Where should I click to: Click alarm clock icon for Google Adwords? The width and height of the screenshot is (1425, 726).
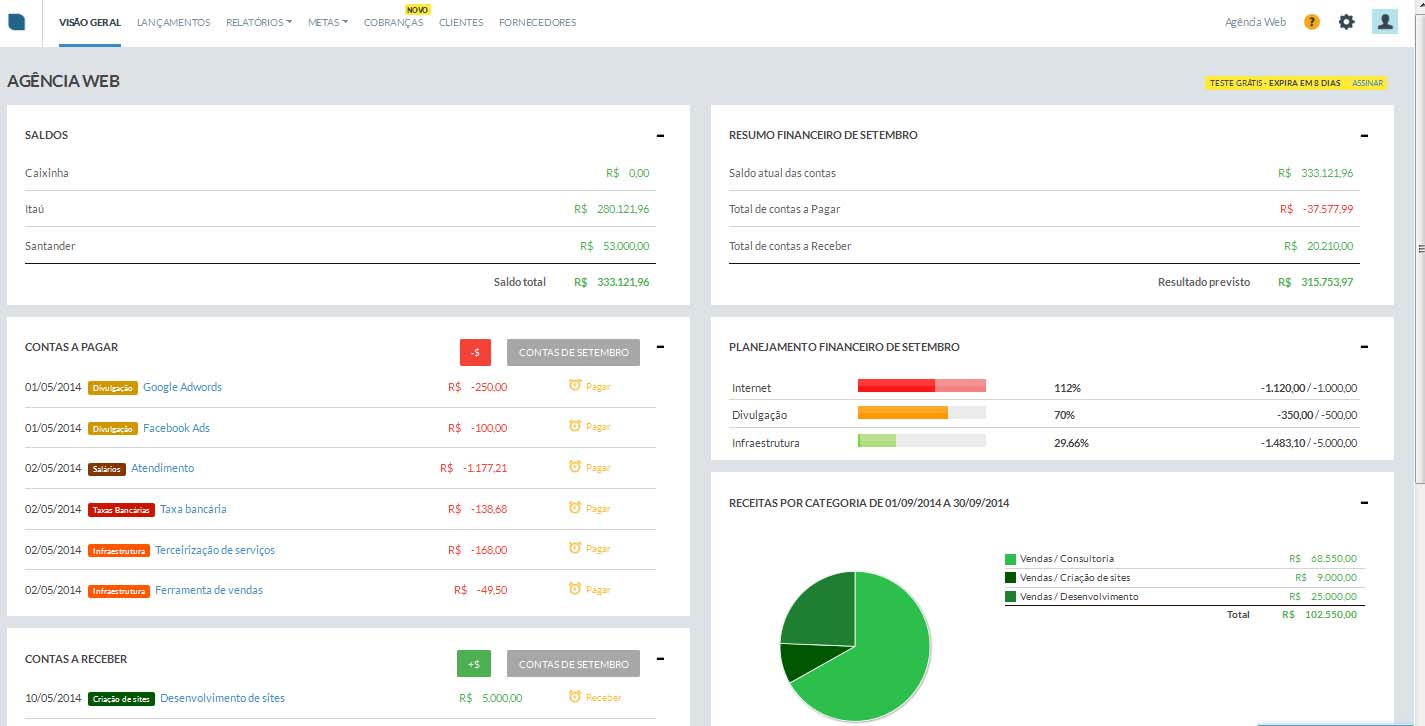point(574,385)
